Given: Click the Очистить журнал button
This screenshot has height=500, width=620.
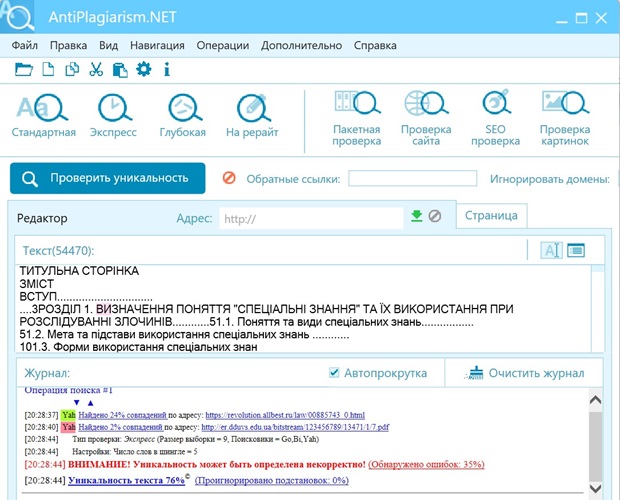Looking at the screenshot, I should click(x=526, y=373).
